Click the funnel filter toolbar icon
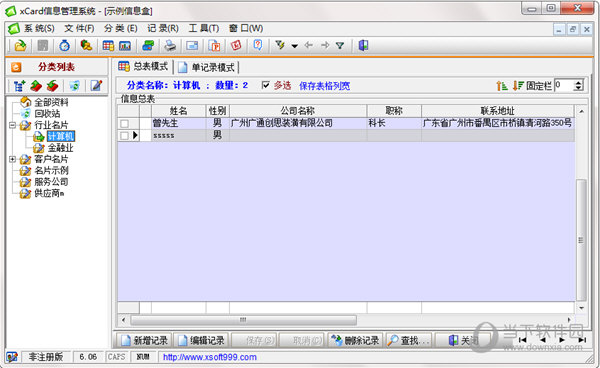This screenshot has height=368, width=600. 339,46
